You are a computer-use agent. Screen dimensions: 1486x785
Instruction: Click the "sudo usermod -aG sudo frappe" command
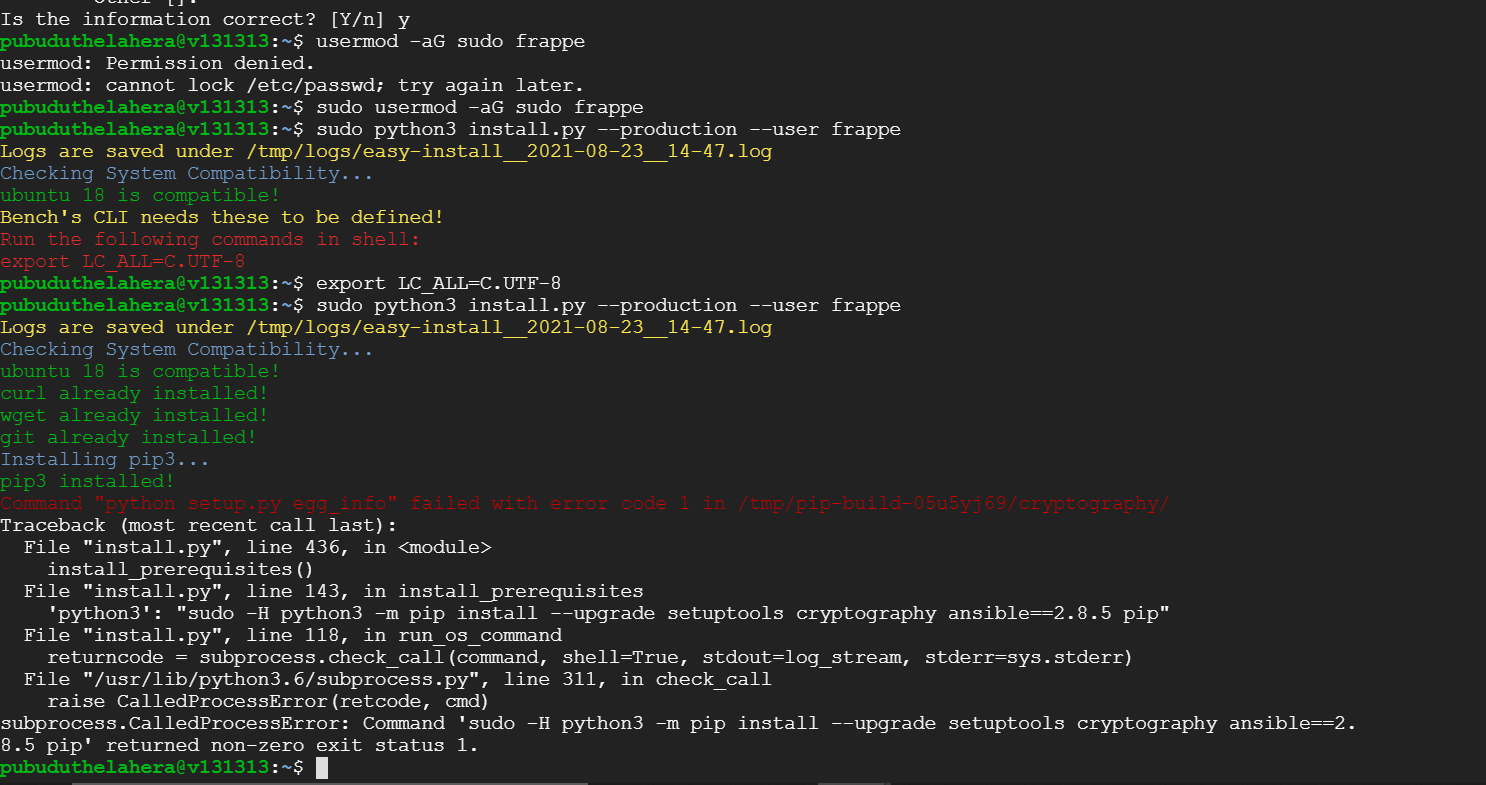(x=479, y=107)
